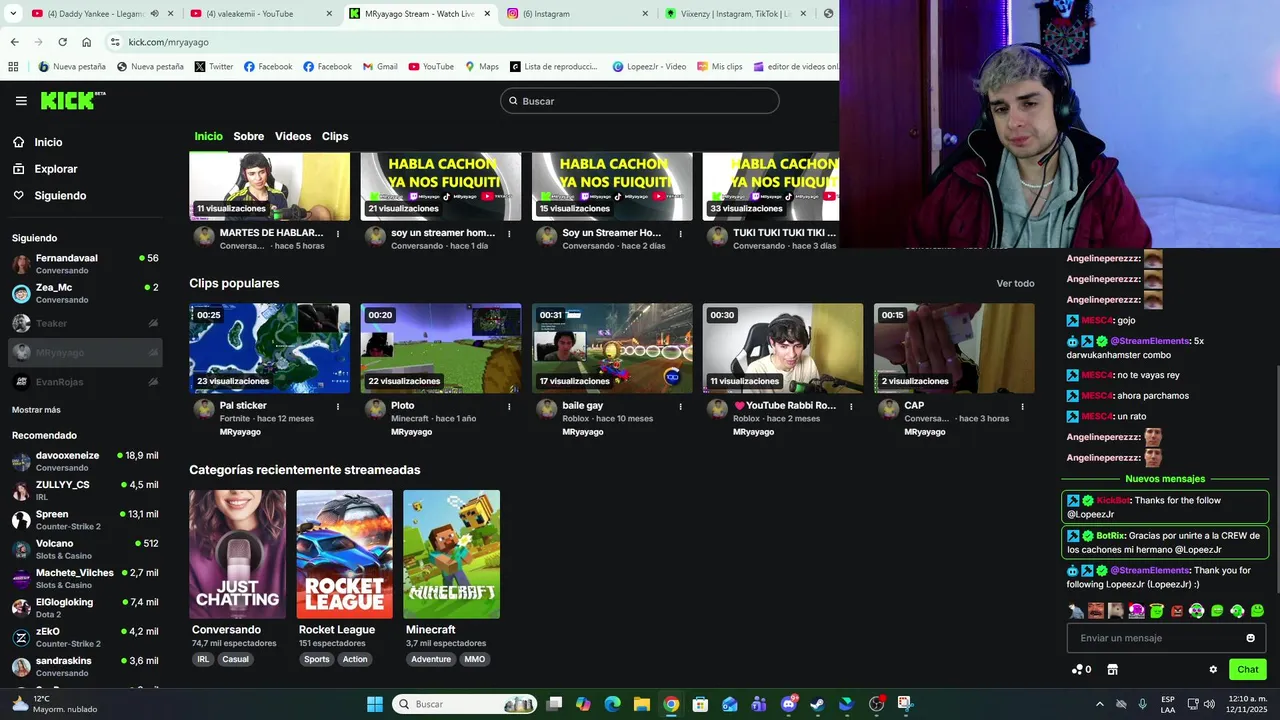The height and width of the screenshot is (720, 1280).
Task: Click the Casual tag under Conversando
Action: [235, 660]
